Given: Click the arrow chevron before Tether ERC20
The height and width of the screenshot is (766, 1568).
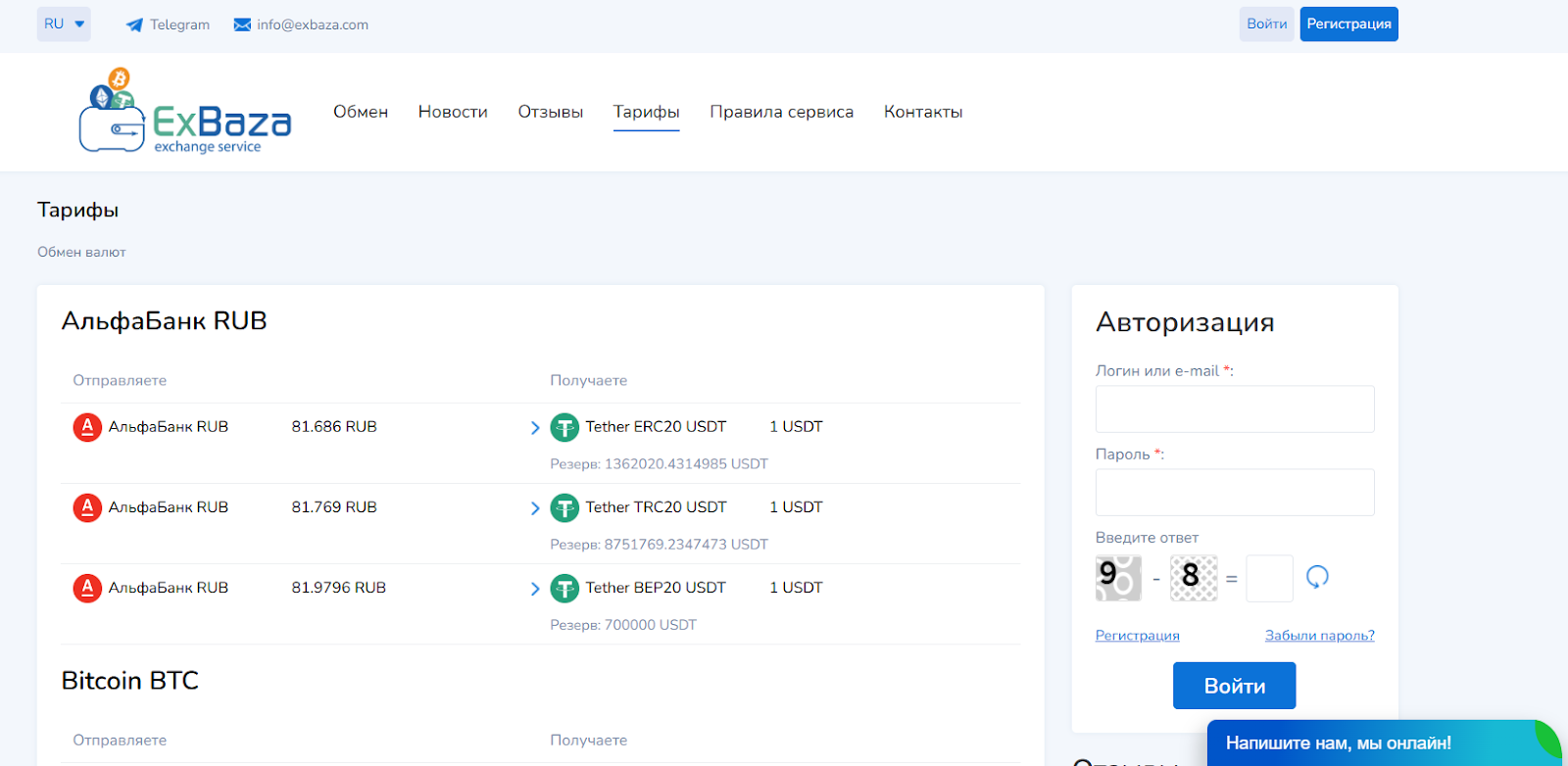Looking at the screenshot, I should [x=535, y=428].
